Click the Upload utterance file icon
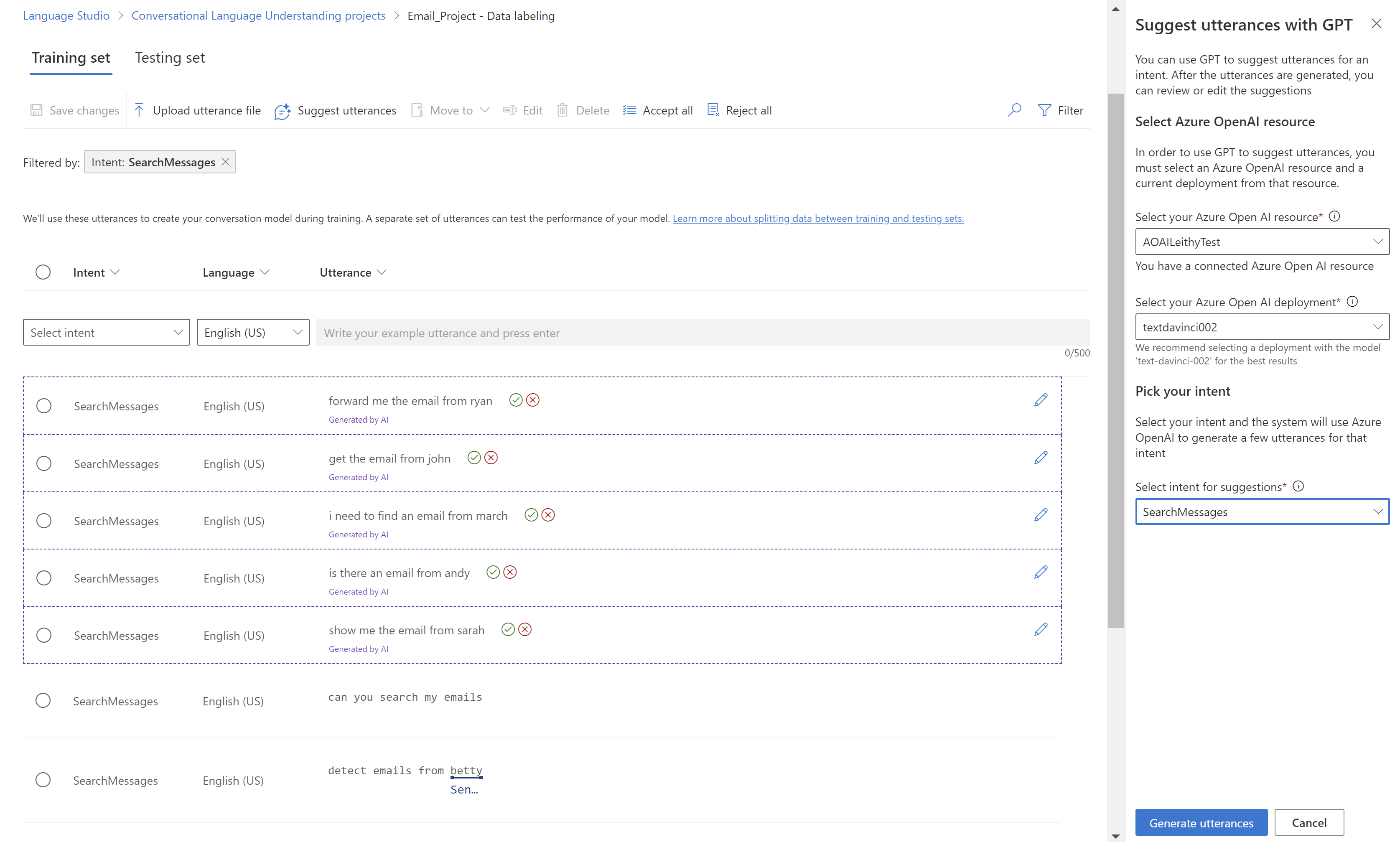 (x=139, y=110)
